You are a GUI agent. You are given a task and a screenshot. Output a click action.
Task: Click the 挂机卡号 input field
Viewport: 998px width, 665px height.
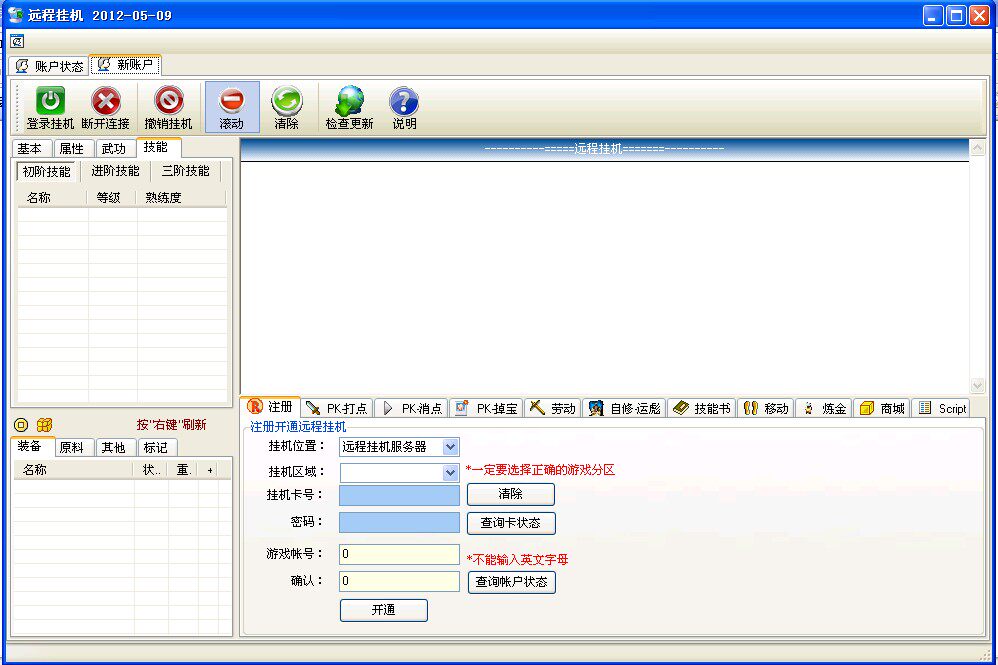pos(399,495)
